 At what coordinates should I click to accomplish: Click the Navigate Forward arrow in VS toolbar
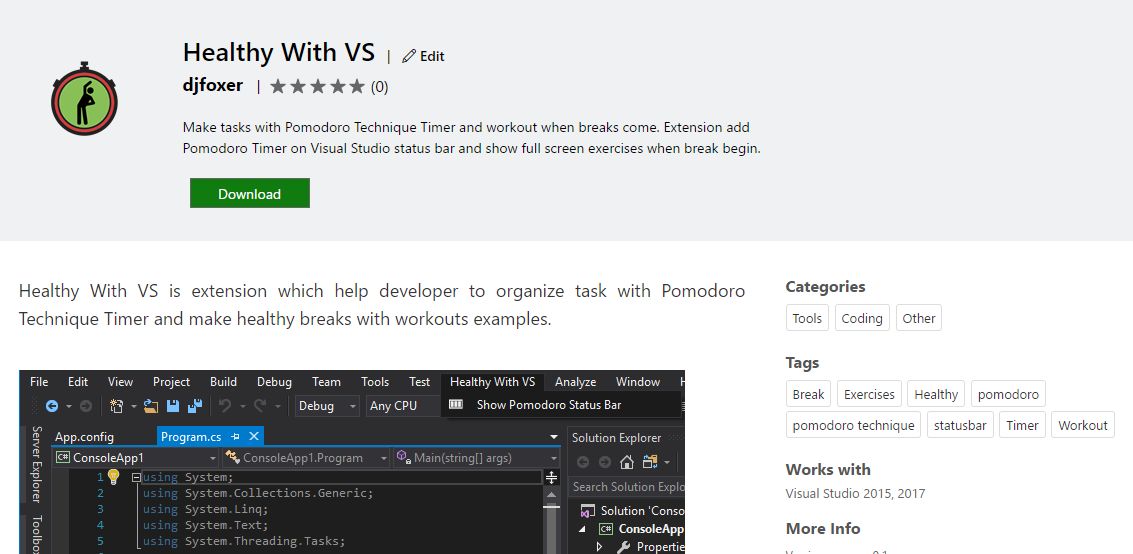coord(86,406)
